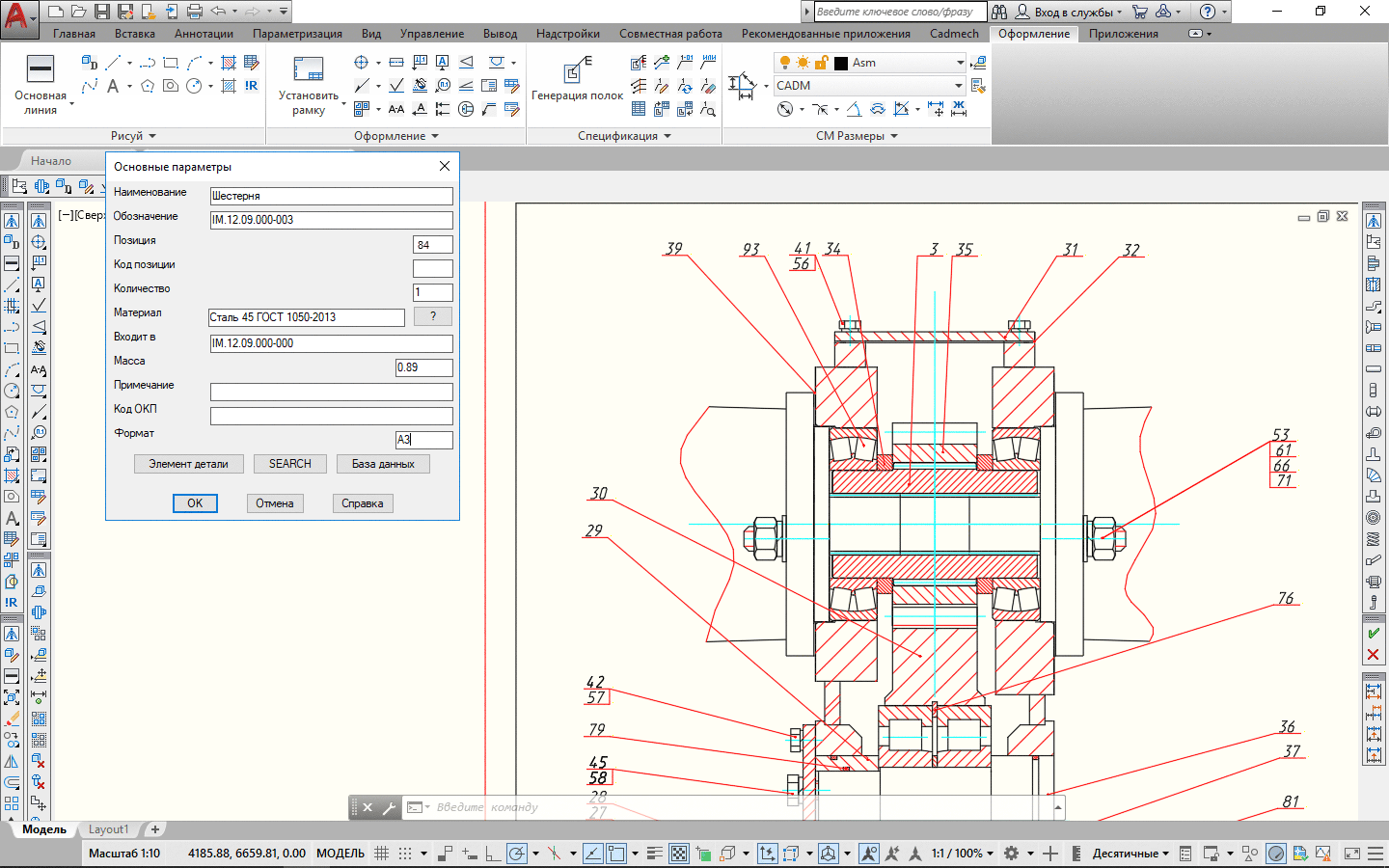Toggle the grid display in status bar
Viewport: 1389px width, 868px height.
[381, 854]
